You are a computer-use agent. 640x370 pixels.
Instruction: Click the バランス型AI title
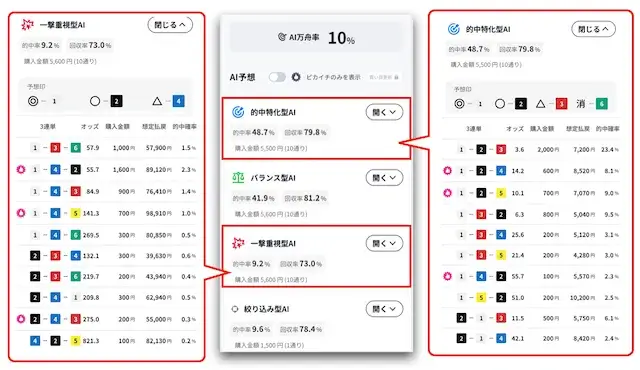click(273, 178)
